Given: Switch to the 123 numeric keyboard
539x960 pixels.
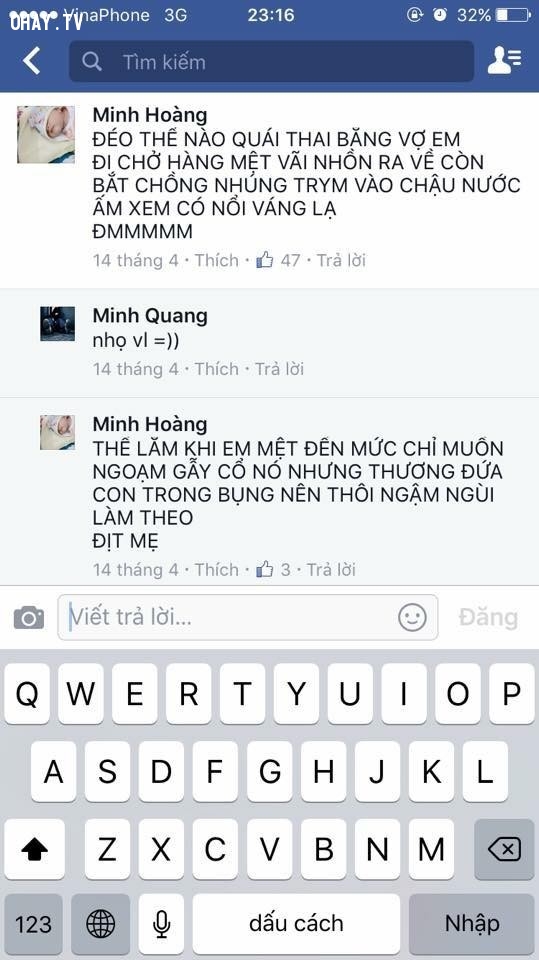Looking at the screenshot, I should (x=34, y=923).
